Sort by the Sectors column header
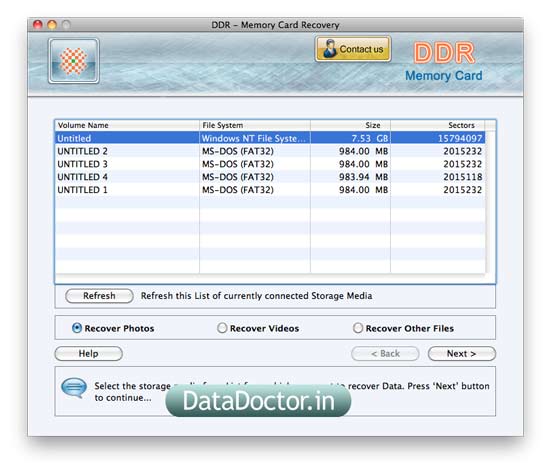This screenshot has width=550, height=473. 438,125
